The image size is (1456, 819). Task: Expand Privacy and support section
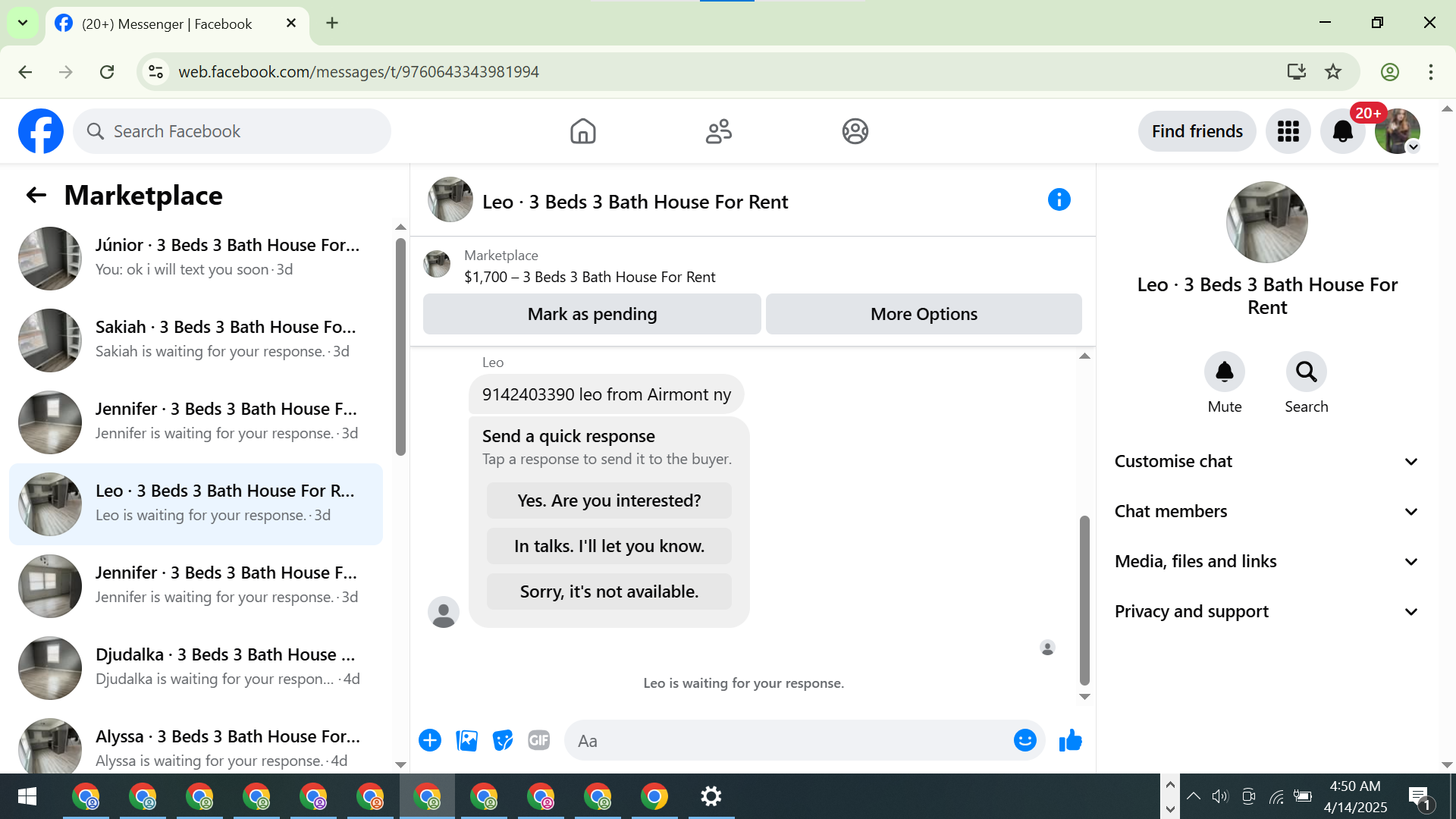[1266, 611]
